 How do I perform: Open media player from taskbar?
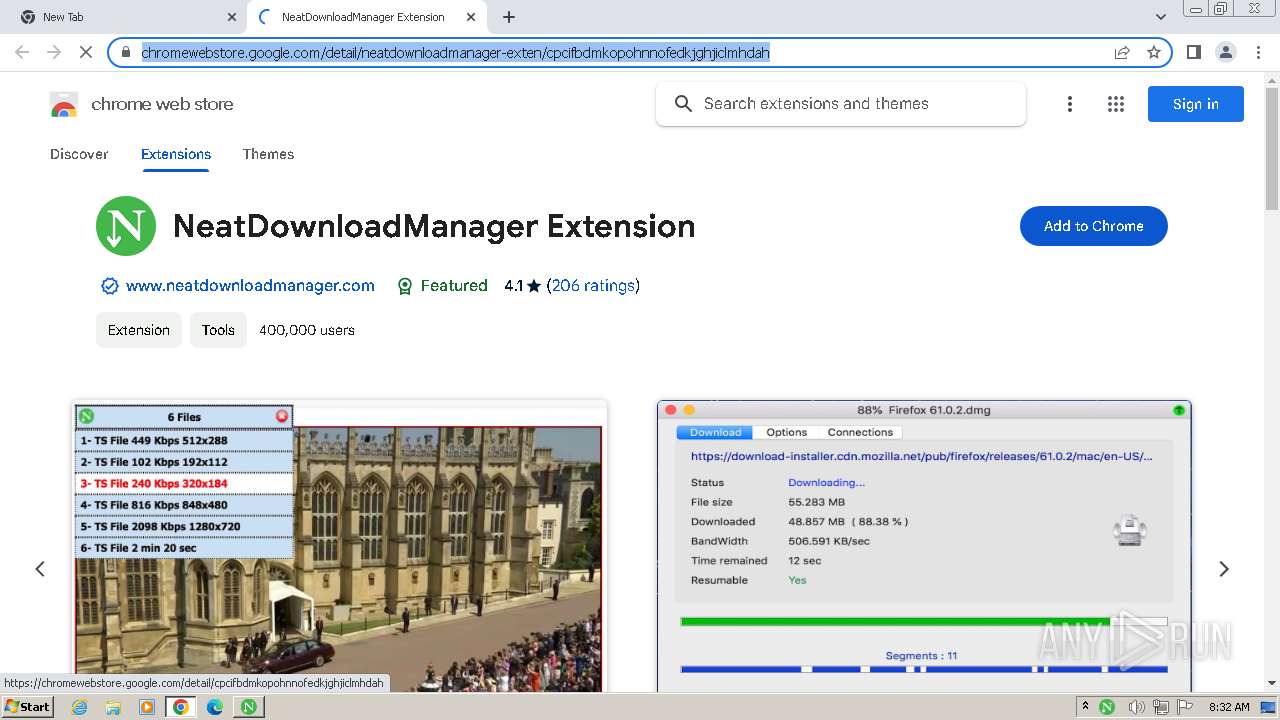147,707
